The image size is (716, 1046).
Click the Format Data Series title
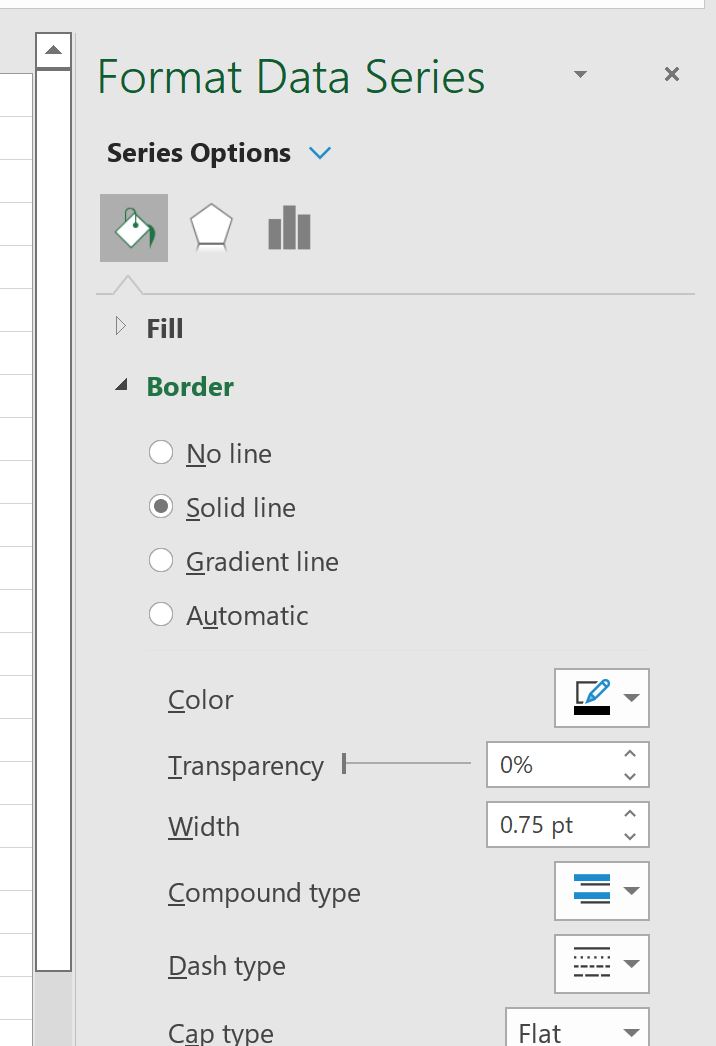coord(290,75)
